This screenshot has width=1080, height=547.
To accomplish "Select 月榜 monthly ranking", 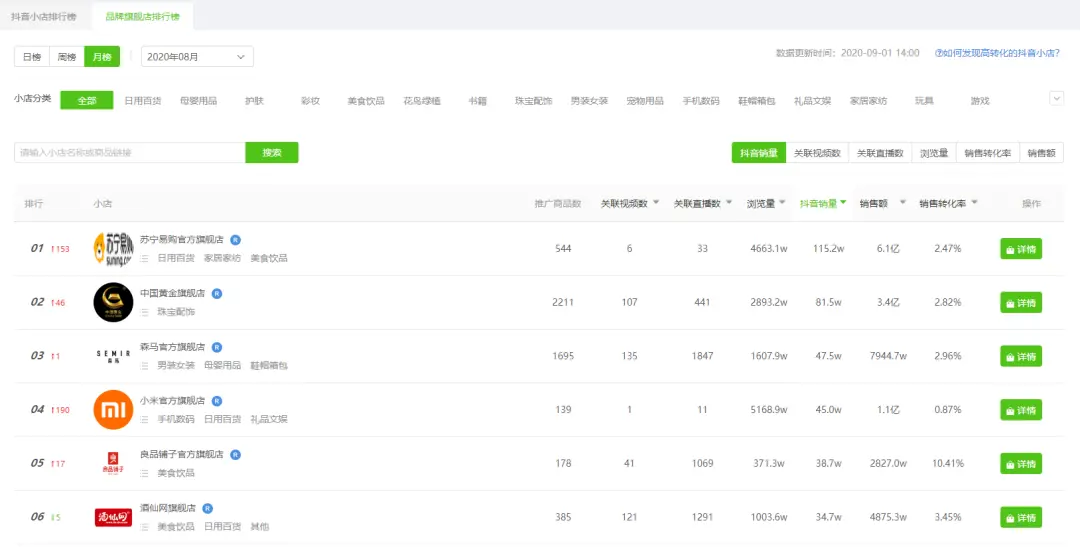I will pyautogui.click(x=102, y=56).
